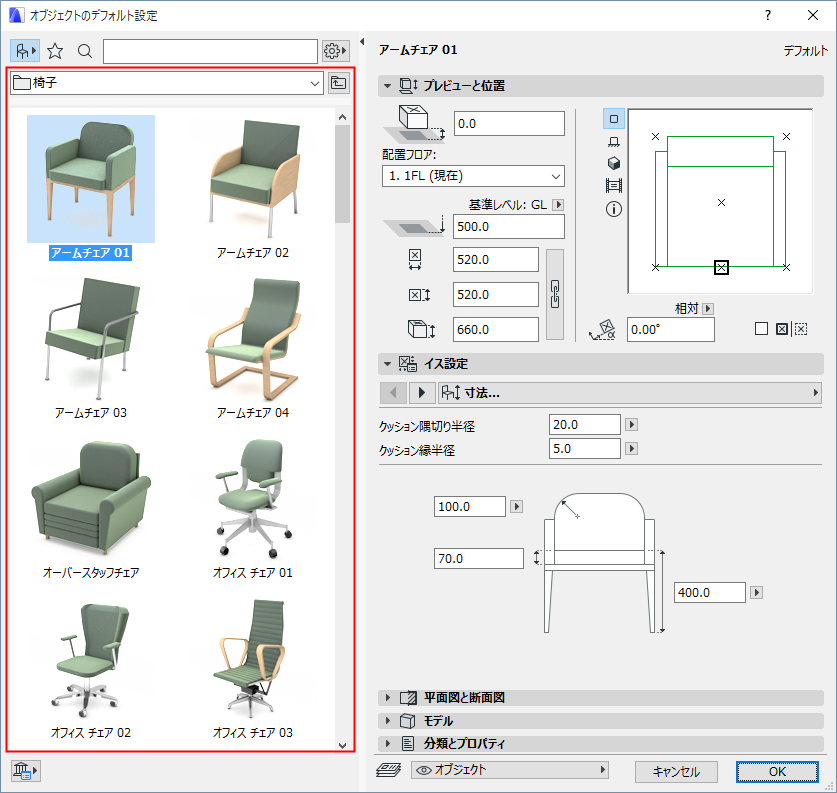Select the アームチェア 04 thumbnail
Viewport: 837px width, 793px height.
point(252,339)
